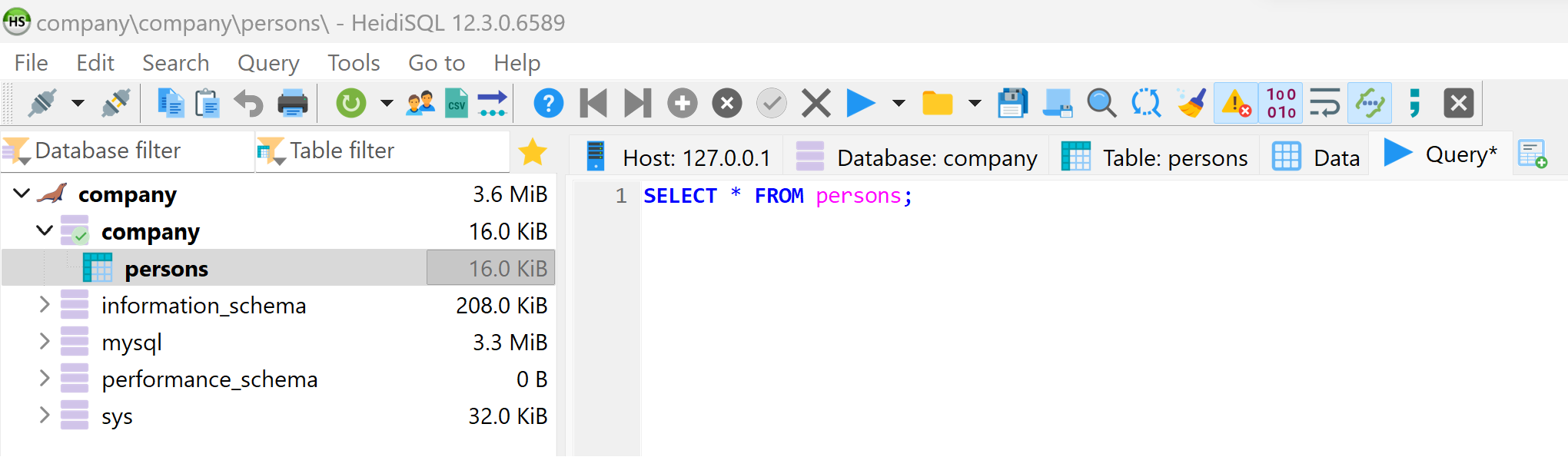The height and width of the screenshot is (457, 1568).
Task: Click the CSV export icon
Action: [457, 103]
